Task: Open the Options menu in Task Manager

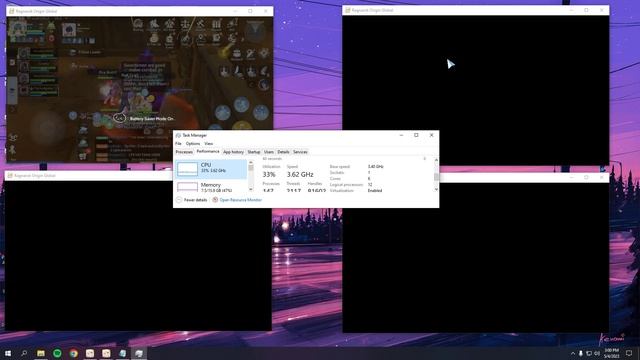Action: pos(193,144)
